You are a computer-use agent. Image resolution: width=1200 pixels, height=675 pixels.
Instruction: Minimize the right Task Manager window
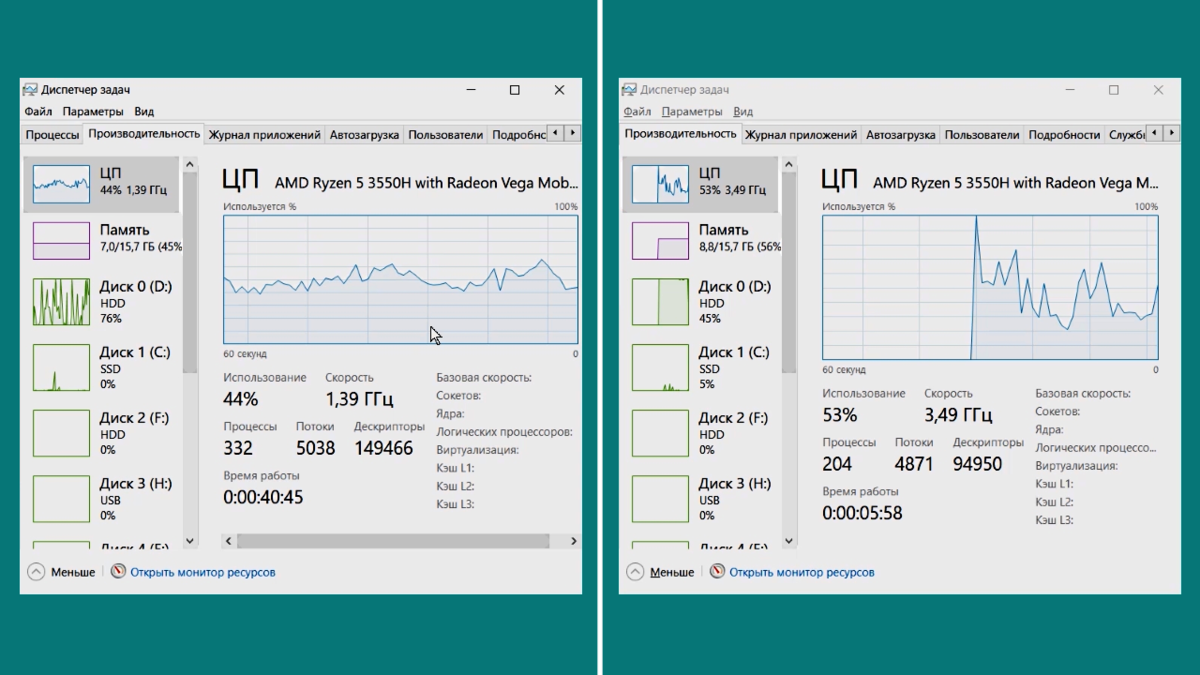pos(1070,90)
